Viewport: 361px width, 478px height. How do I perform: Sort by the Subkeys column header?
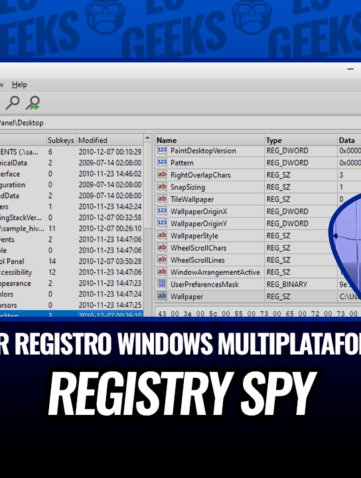pyautogui.click(x=61, y=140)
